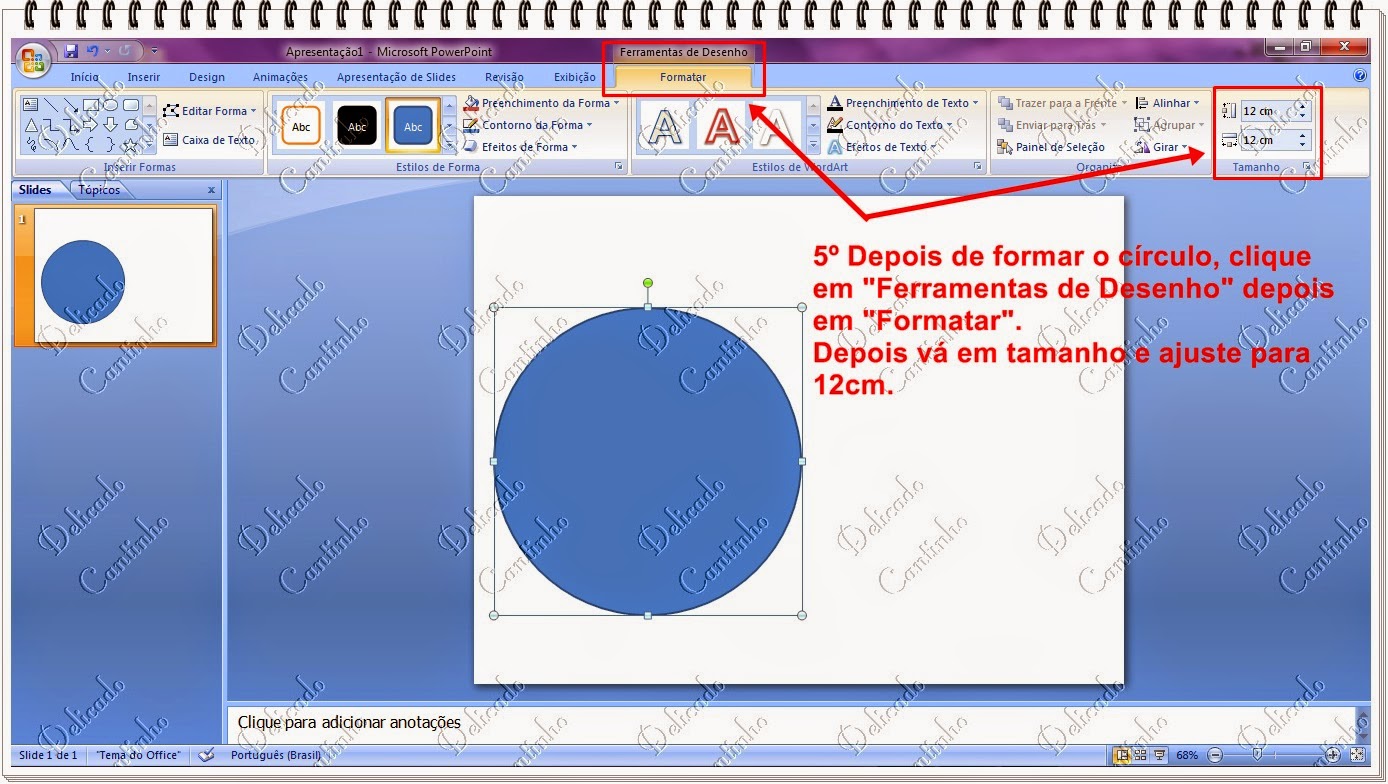Apply the blue Abc shape style
This screenshot has width=1388, height=784.
[x=413, y=126]
